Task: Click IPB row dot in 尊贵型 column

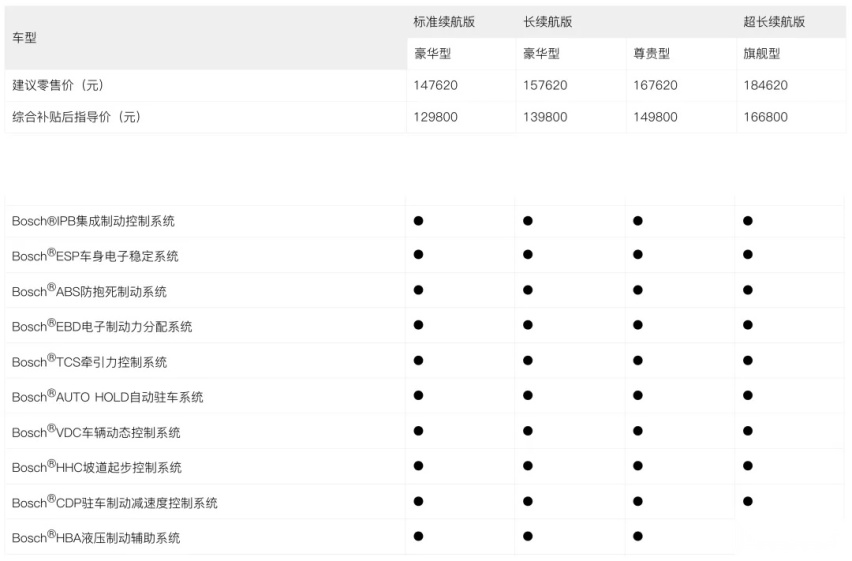Action: 638,221
